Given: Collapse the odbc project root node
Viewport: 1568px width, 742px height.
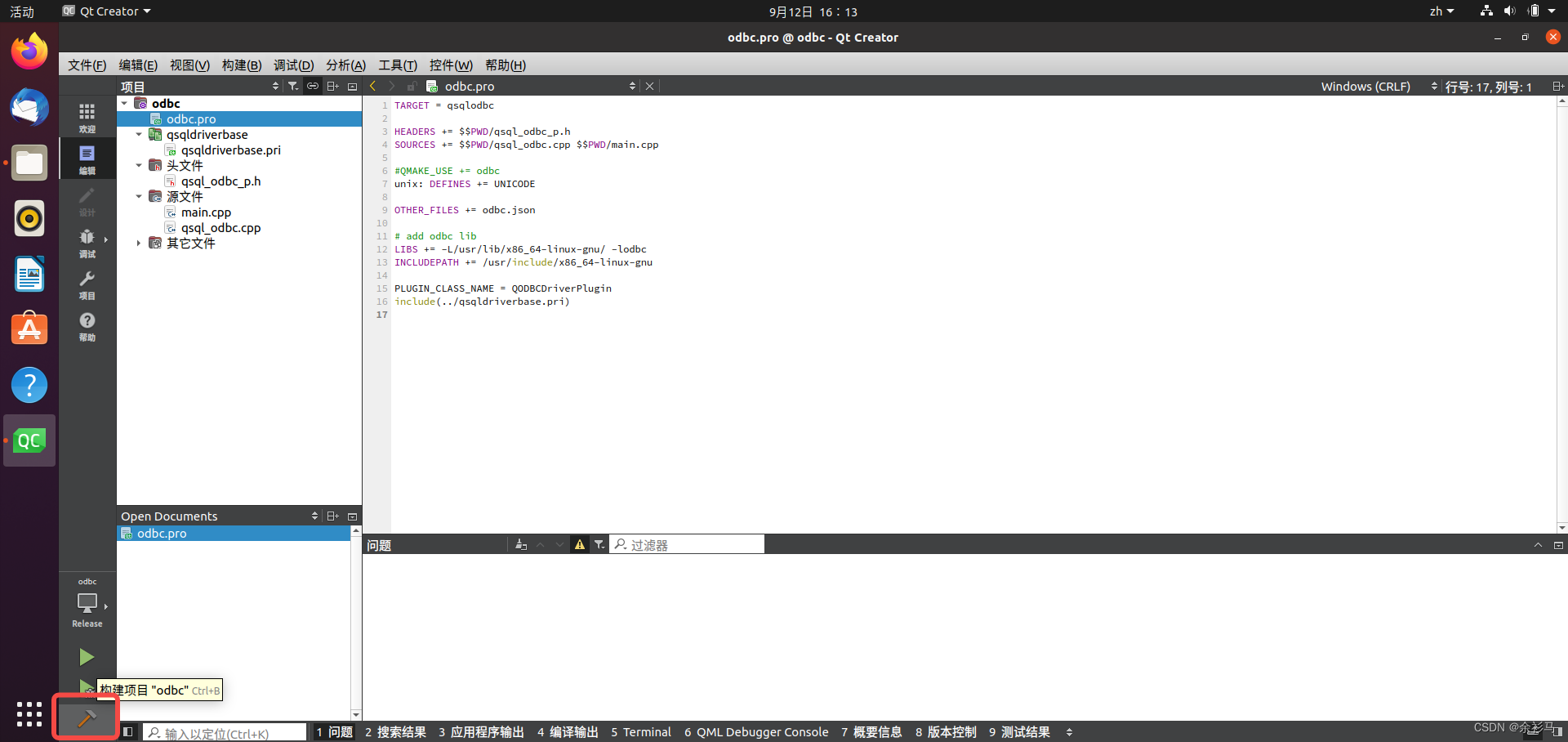Looking at the screenshot, I should [x=124, y=103].
